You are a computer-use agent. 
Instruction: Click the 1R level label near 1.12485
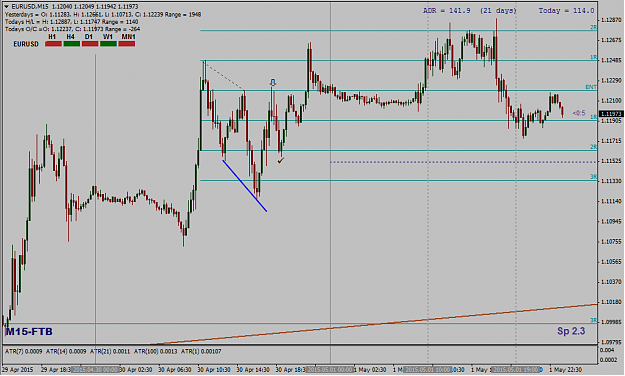(594, 57)
